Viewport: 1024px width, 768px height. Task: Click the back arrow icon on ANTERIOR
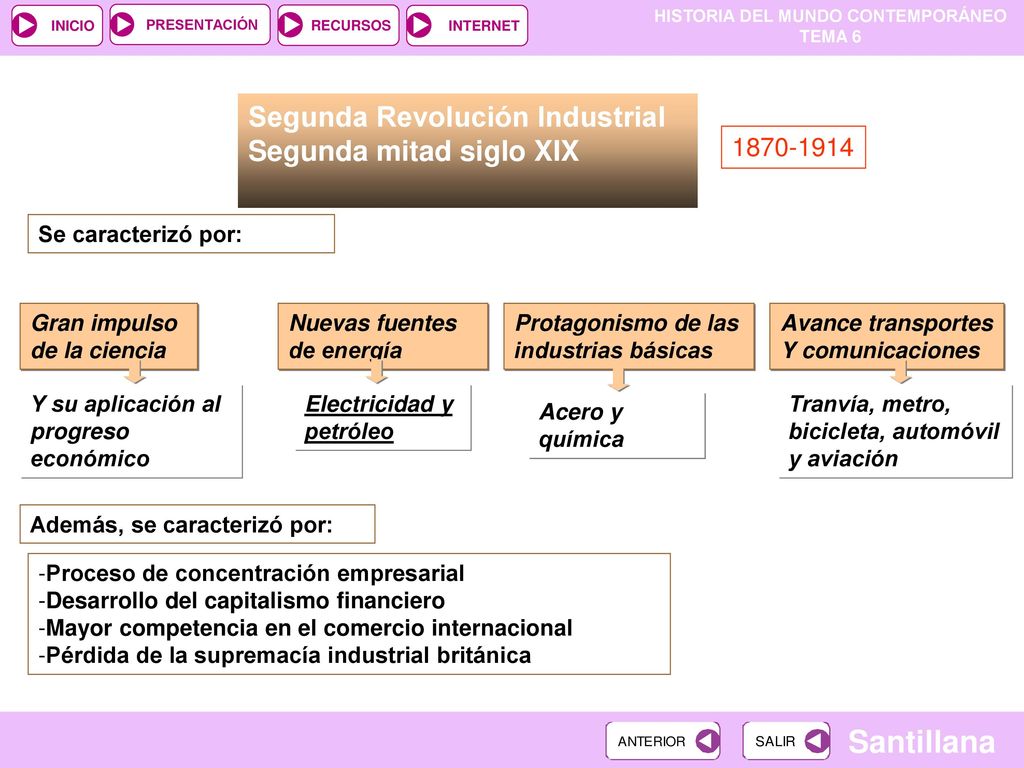(x=707, y=741)
